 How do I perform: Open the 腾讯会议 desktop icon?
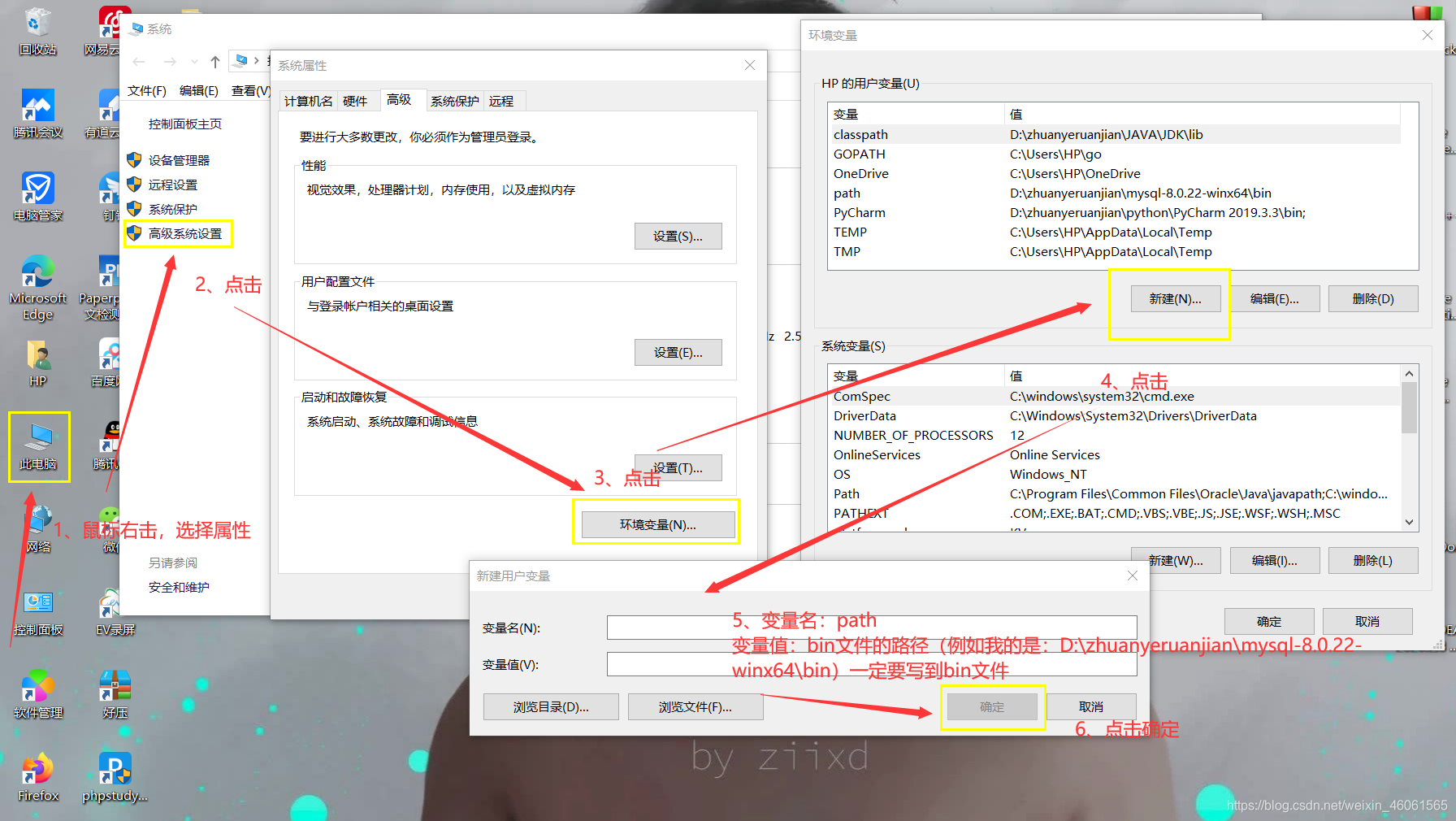[x=37, y=115]
